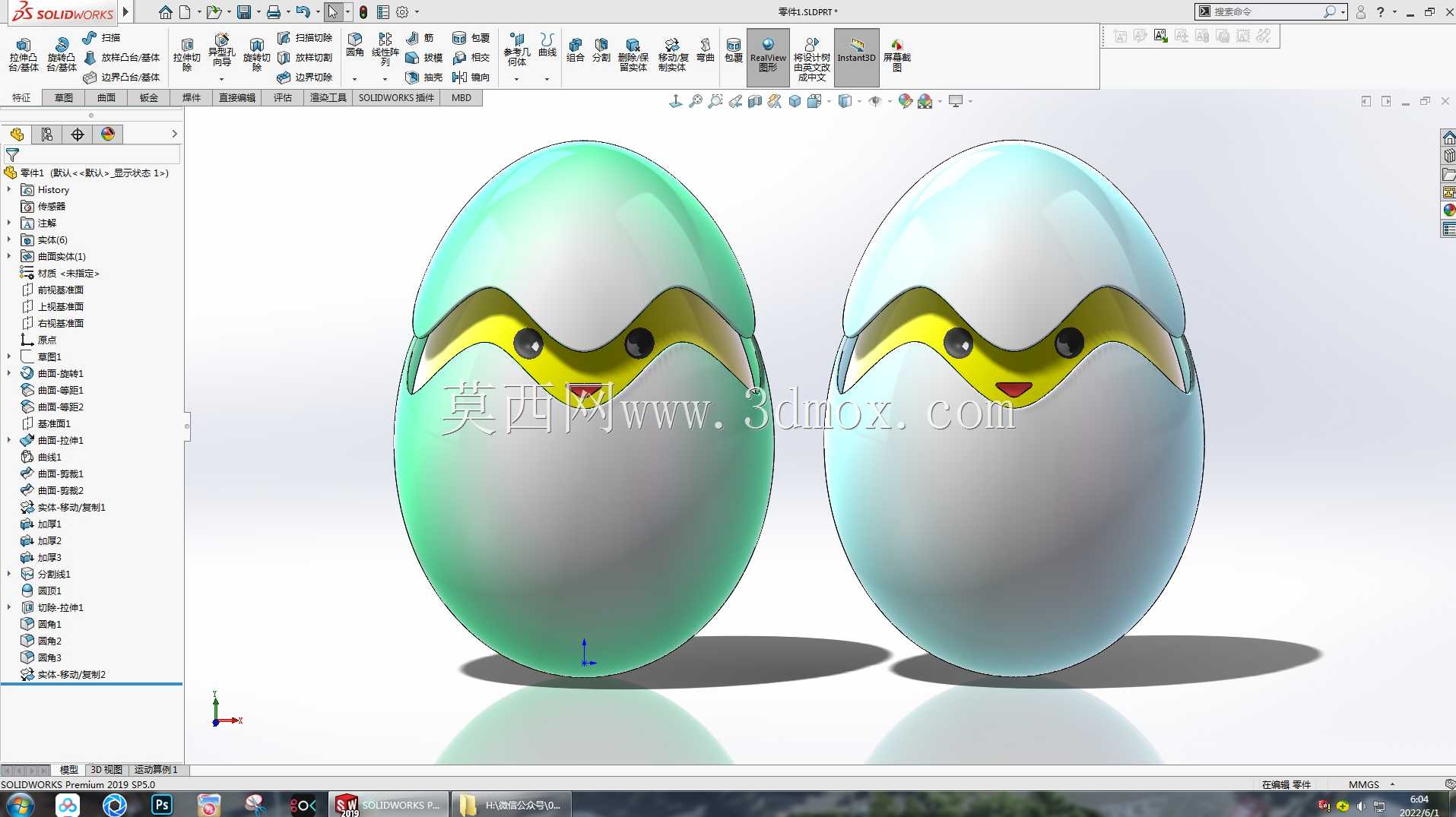Open the 运动算例1 motion study tab

156,770
